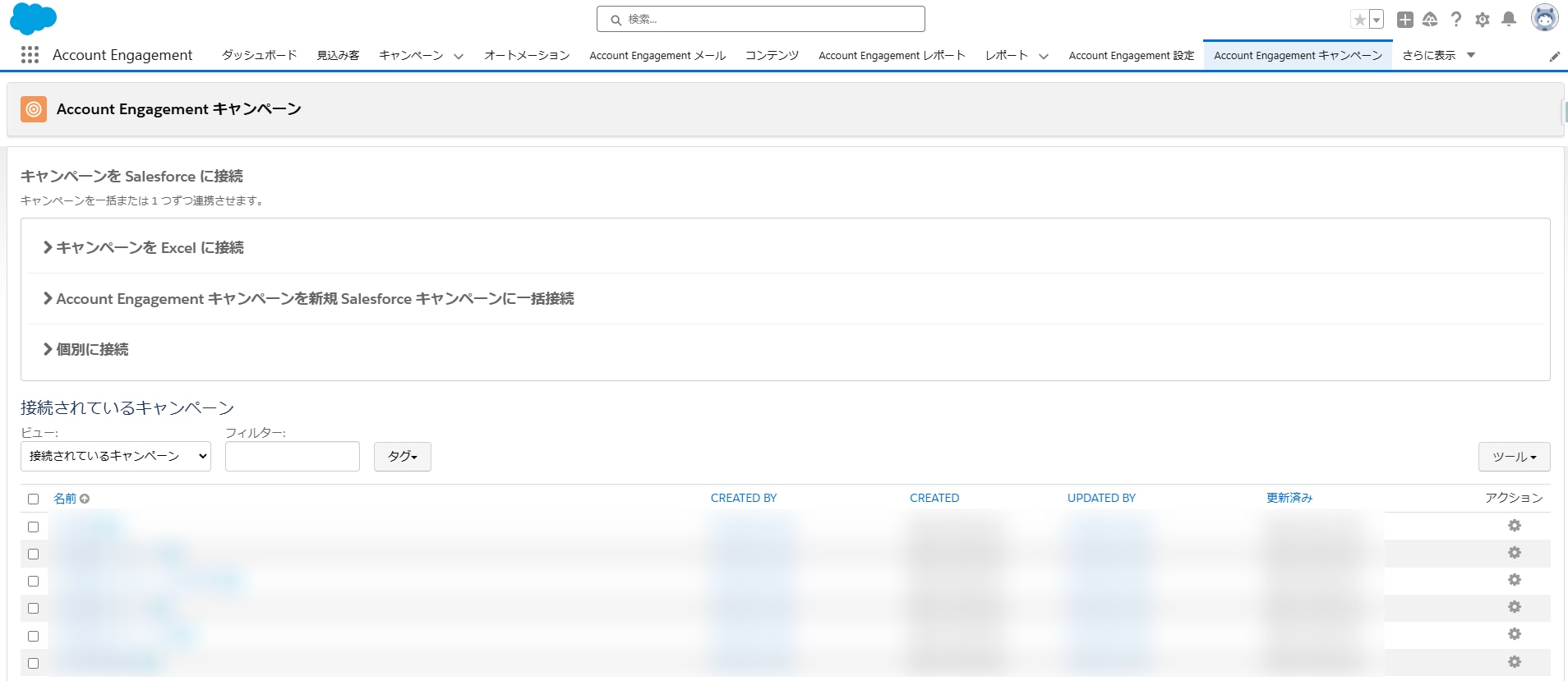This screenshot has width=1568, height=681.
Task: Switch to the オートメーション tab
Action: (527, 55)
